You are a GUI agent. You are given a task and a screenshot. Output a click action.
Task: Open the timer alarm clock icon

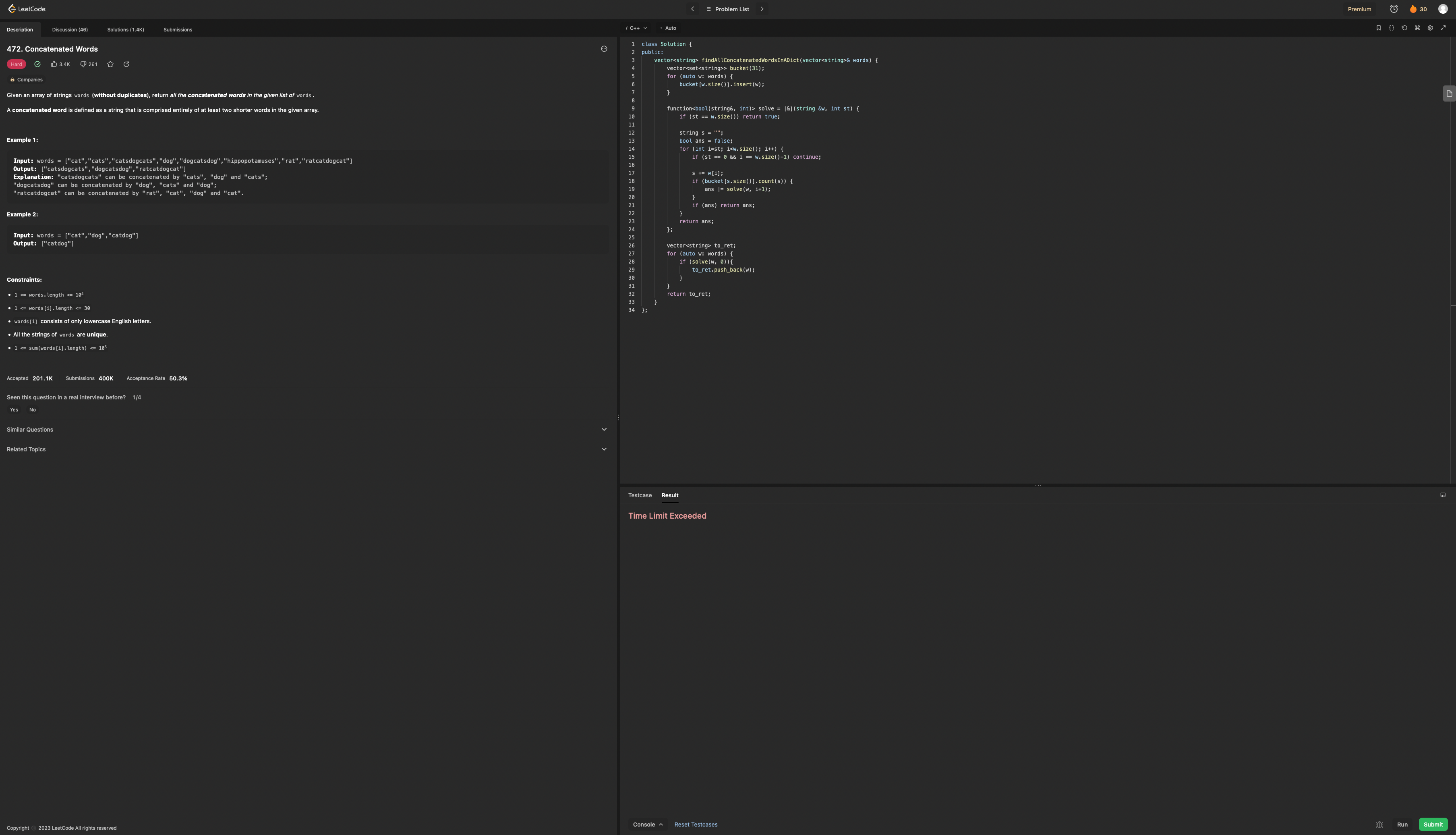[1394, 9]
